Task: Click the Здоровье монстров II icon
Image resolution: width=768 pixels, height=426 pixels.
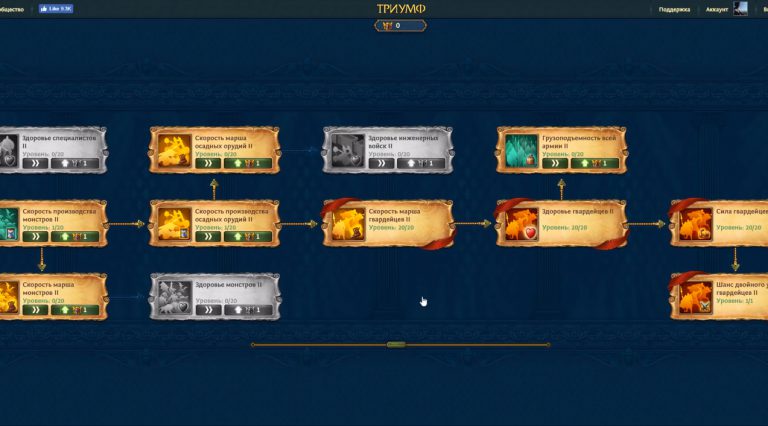Action: coord(174,297)
